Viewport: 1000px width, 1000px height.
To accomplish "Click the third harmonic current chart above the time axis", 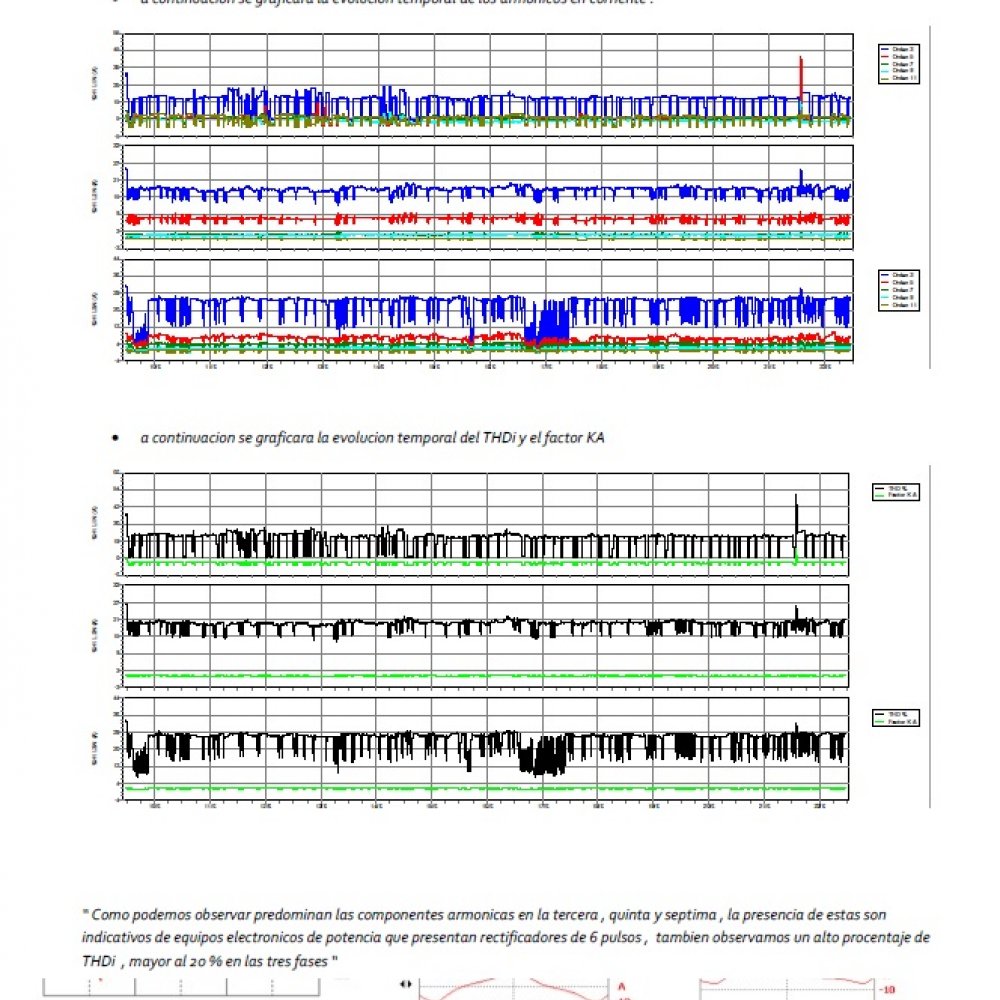I will 488,311.
